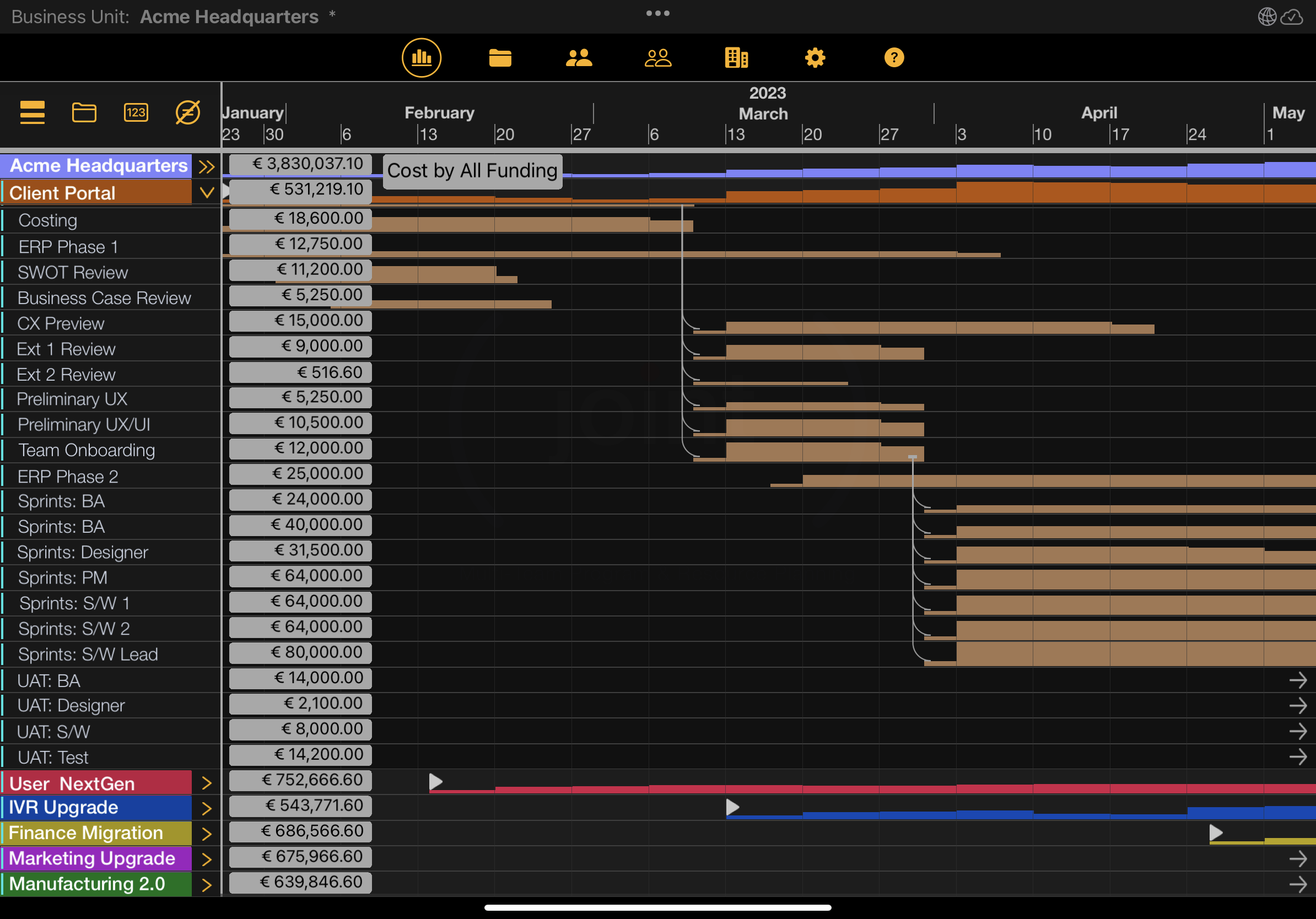Expand the User NextGen project
The height and width of the screenshot is (919, 1316).
(206, 783)
